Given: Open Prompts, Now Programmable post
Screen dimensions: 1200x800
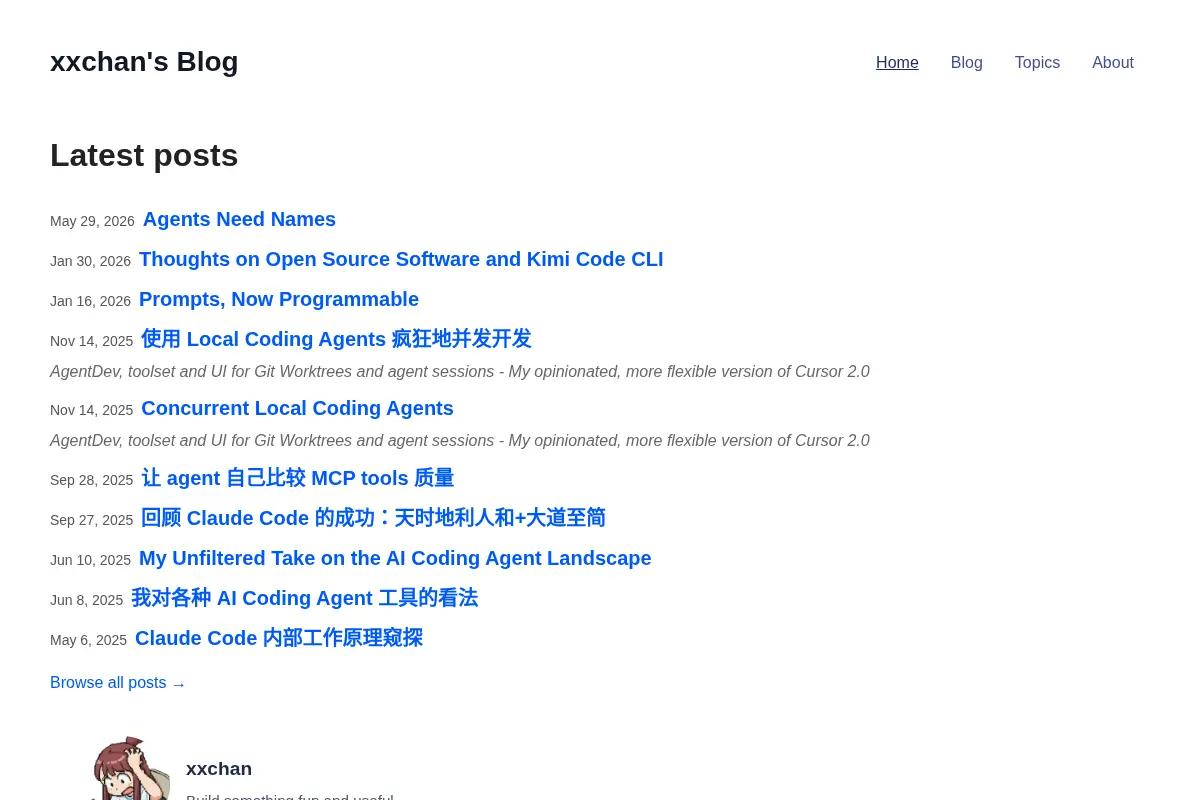Looking at the screenshot, I should [x=279, y=299].
